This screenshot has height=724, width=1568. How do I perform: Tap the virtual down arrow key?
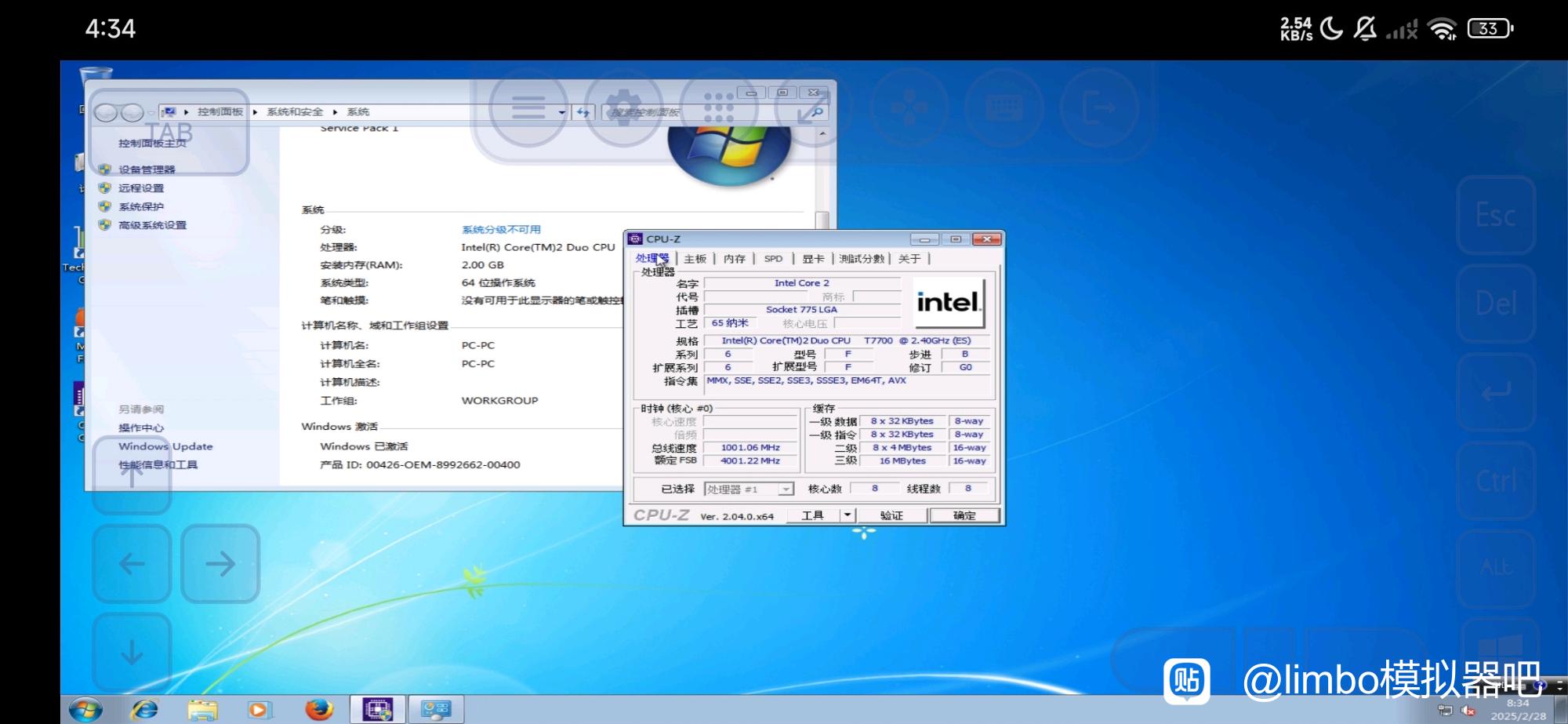pyautogui.click(x=132, y=652)
